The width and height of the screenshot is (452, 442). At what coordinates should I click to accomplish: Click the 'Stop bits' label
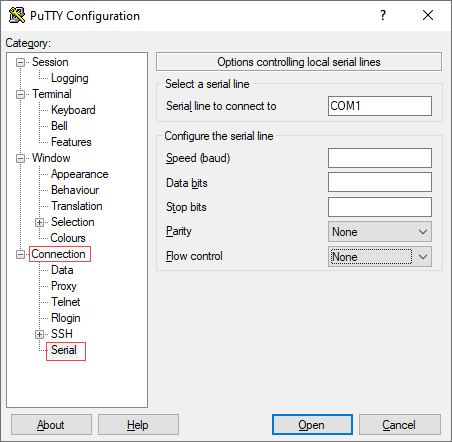coord(186,207)
